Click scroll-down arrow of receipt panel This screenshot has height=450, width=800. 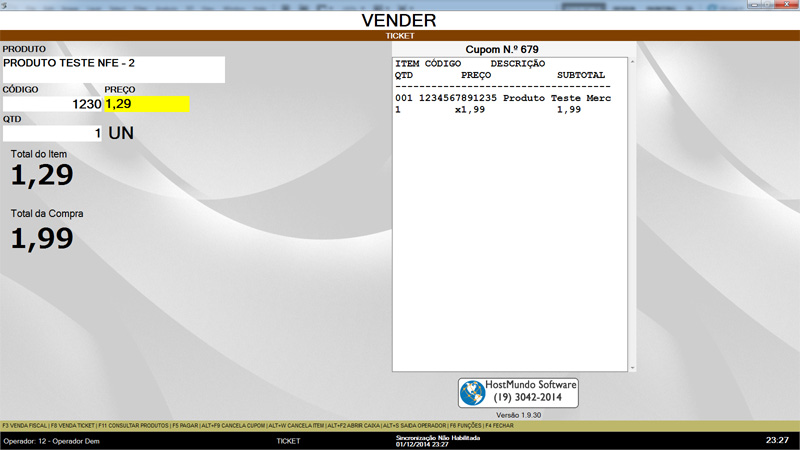click(631, 368)
